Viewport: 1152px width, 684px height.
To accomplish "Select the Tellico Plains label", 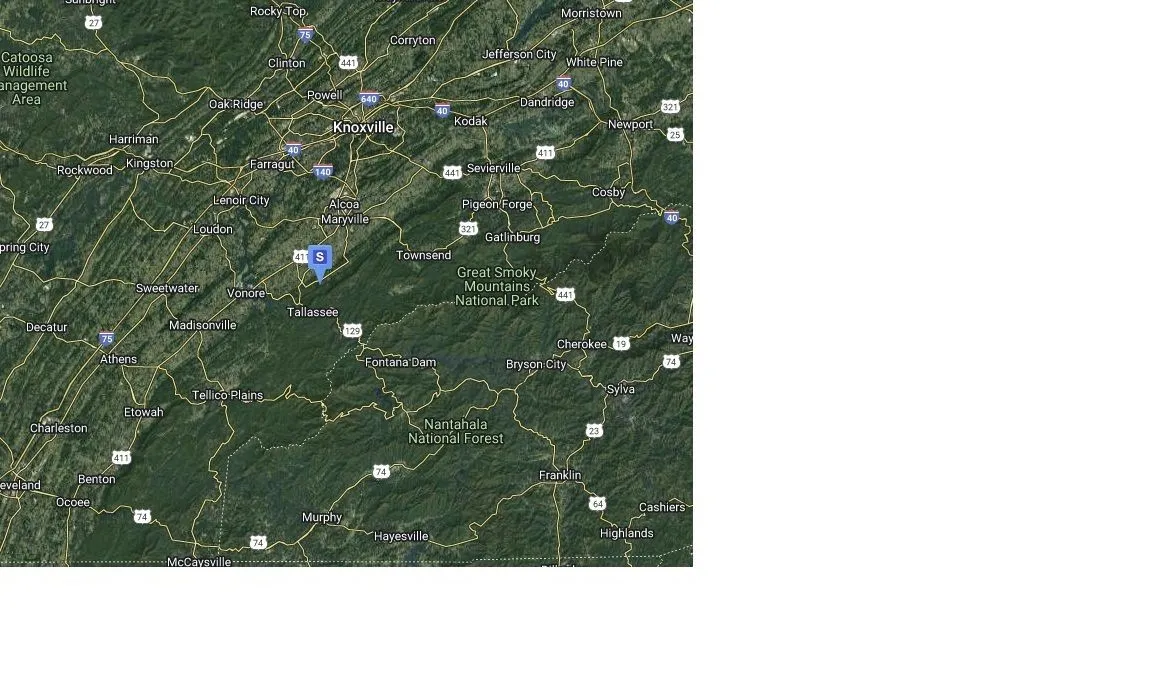I will tap(228, 395).
